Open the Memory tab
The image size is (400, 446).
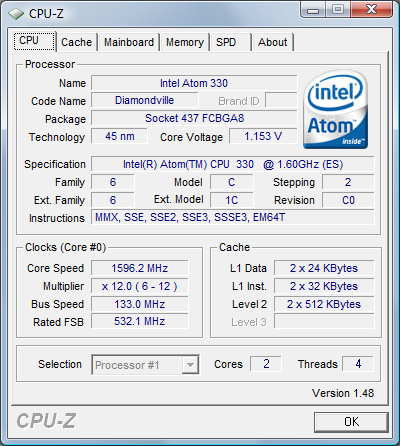point(185,42)
